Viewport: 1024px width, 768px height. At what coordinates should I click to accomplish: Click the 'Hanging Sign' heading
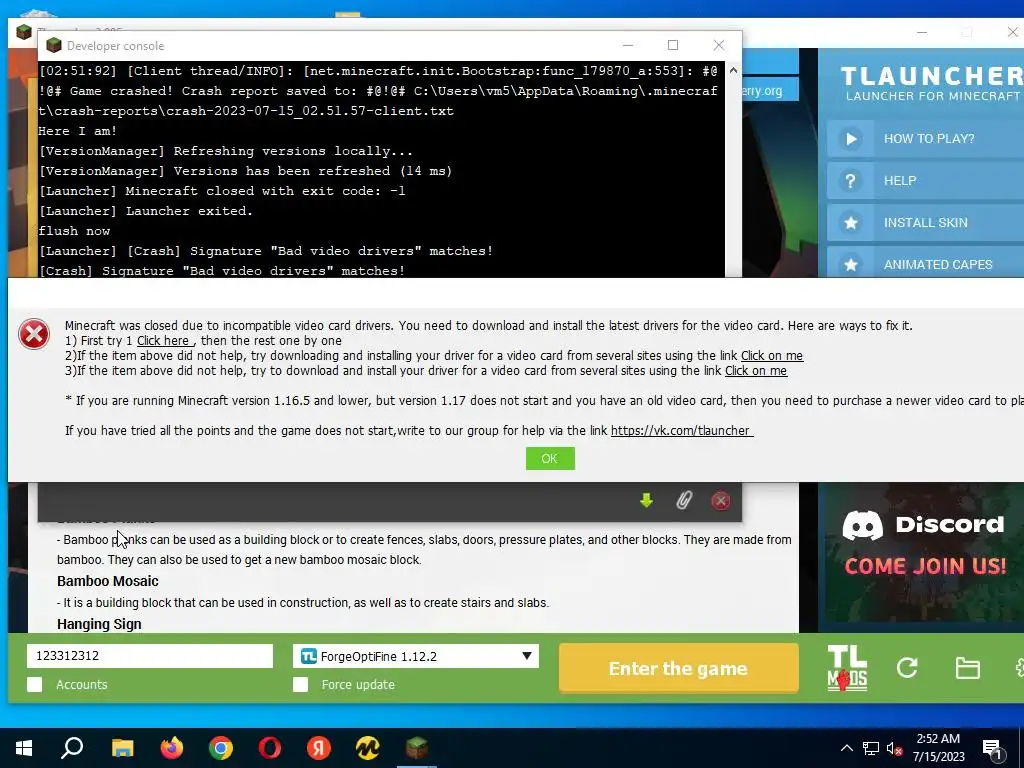pos(99,624)
